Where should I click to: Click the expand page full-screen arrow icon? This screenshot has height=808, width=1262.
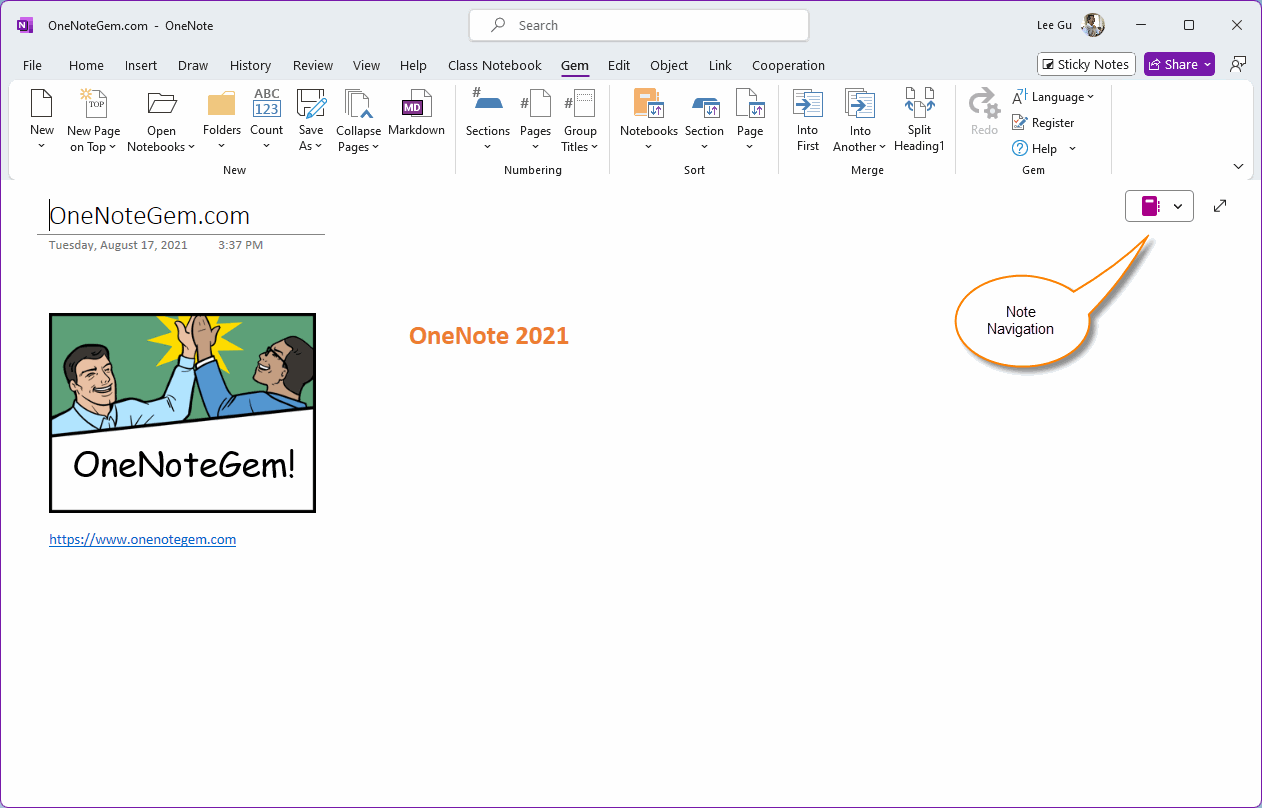click(x=1220, y=206)
